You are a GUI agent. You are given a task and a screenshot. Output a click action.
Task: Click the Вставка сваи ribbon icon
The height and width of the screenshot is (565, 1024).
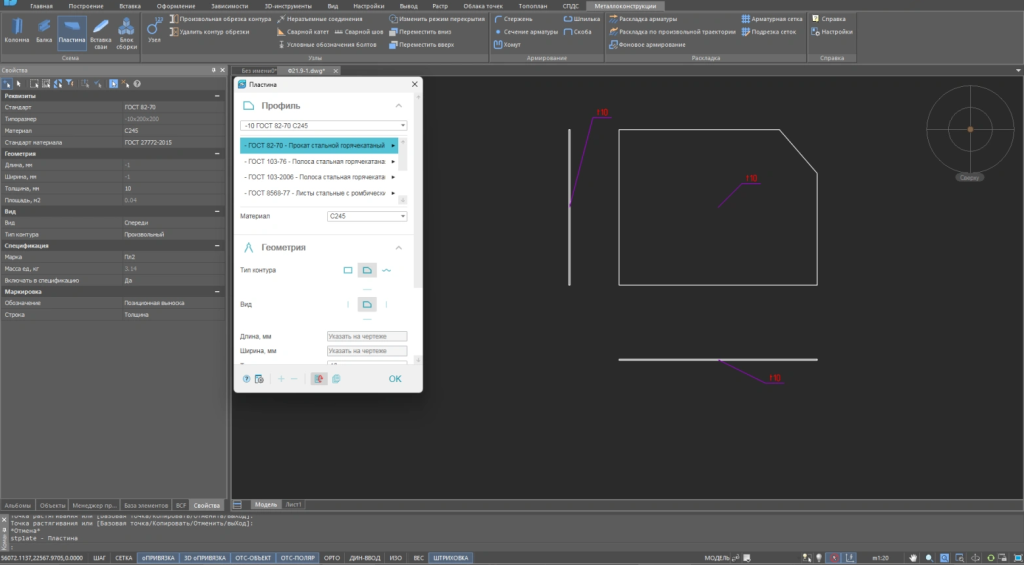pyautogui.click(x=100, y=30)
